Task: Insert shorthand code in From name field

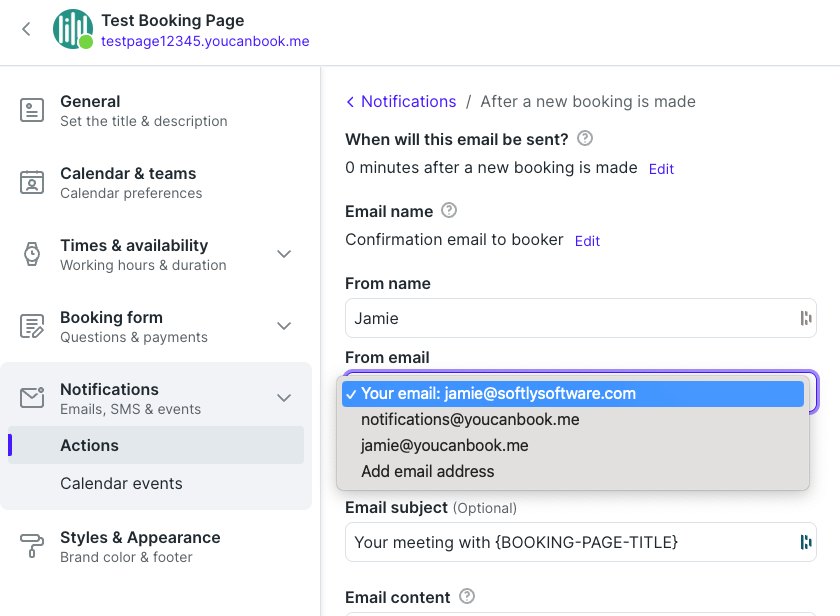Action: pos(805,318)
